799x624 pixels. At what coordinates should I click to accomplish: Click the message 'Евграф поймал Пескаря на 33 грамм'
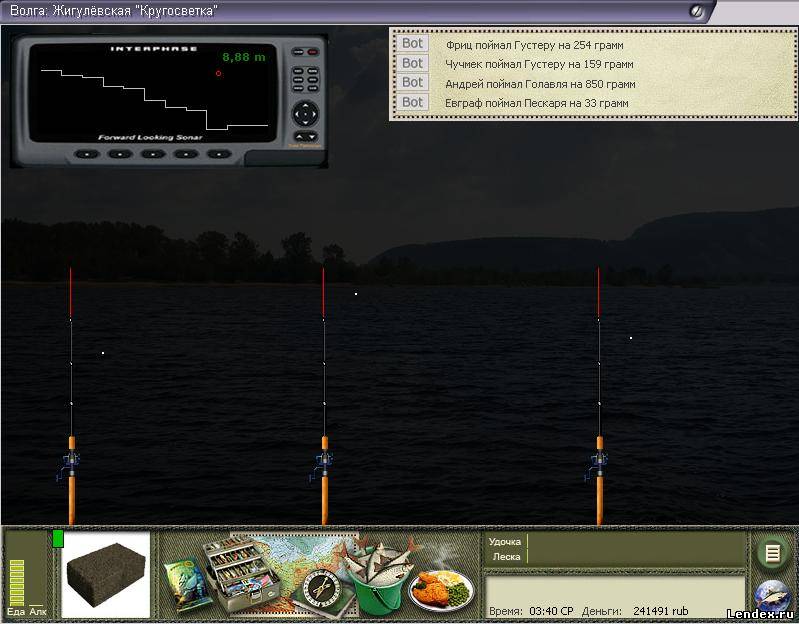pyautogui.click(x=537, y=103)
